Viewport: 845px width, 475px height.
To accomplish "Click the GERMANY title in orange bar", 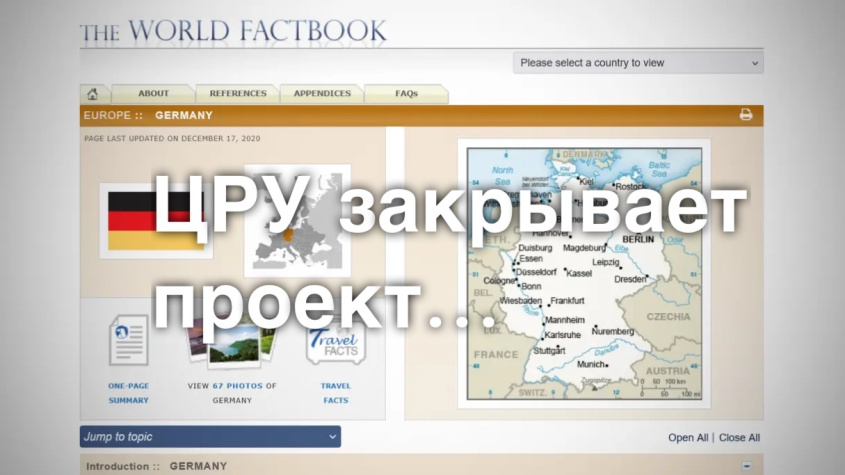I will click(x=184, y=115).
